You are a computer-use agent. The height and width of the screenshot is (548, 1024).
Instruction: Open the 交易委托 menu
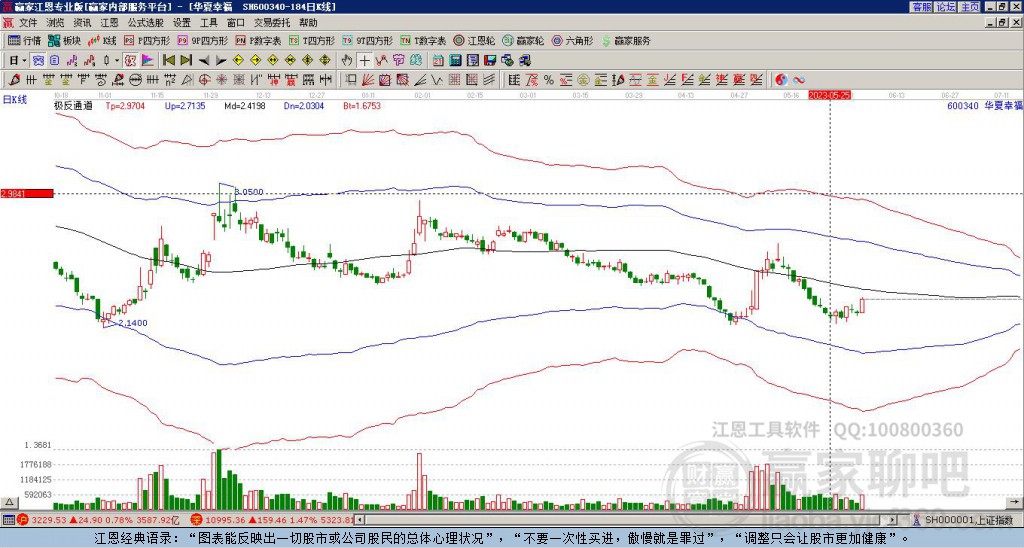(272, 23)
